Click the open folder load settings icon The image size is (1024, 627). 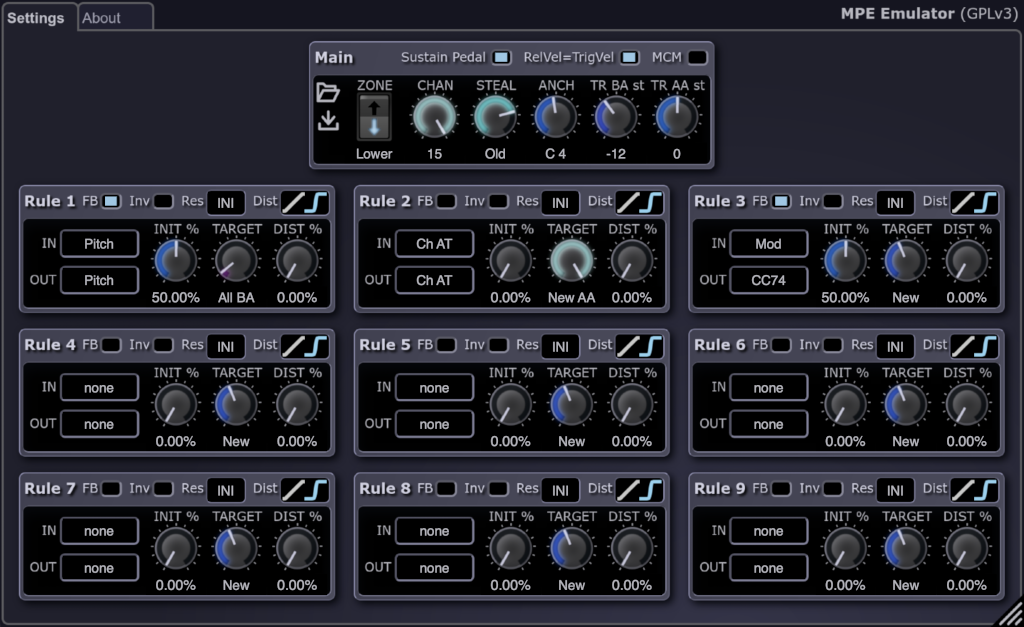click(328, 93)
